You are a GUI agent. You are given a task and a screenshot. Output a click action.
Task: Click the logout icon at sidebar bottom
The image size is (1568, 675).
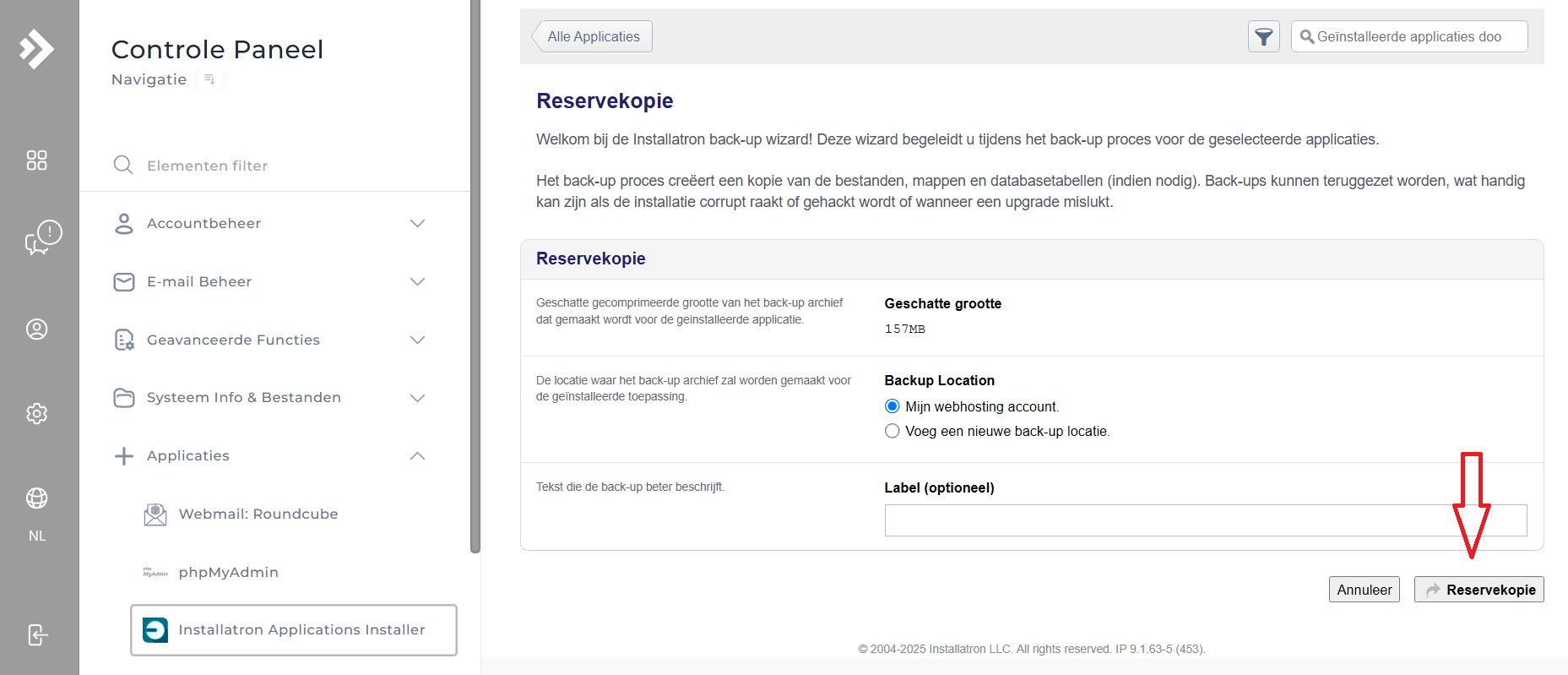click(x=37, y=634)
